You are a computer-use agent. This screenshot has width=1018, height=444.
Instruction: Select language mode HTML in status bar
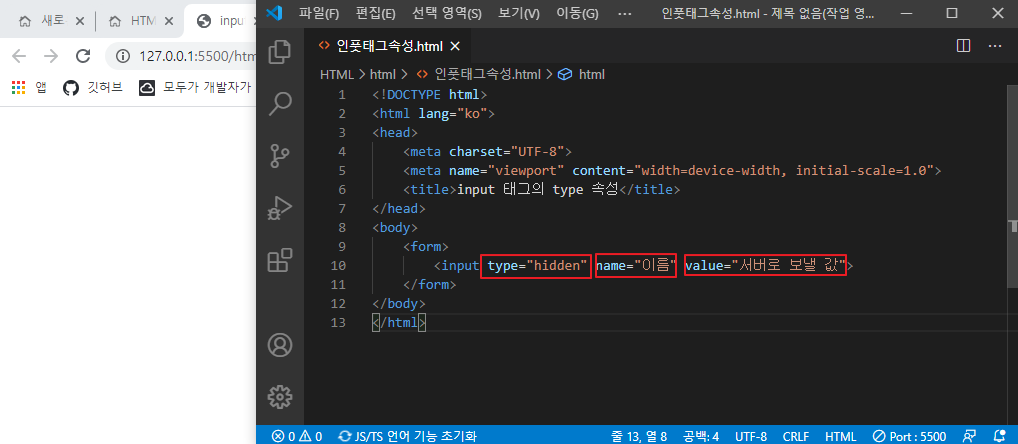pyautogui.click(x=840, y=436)
